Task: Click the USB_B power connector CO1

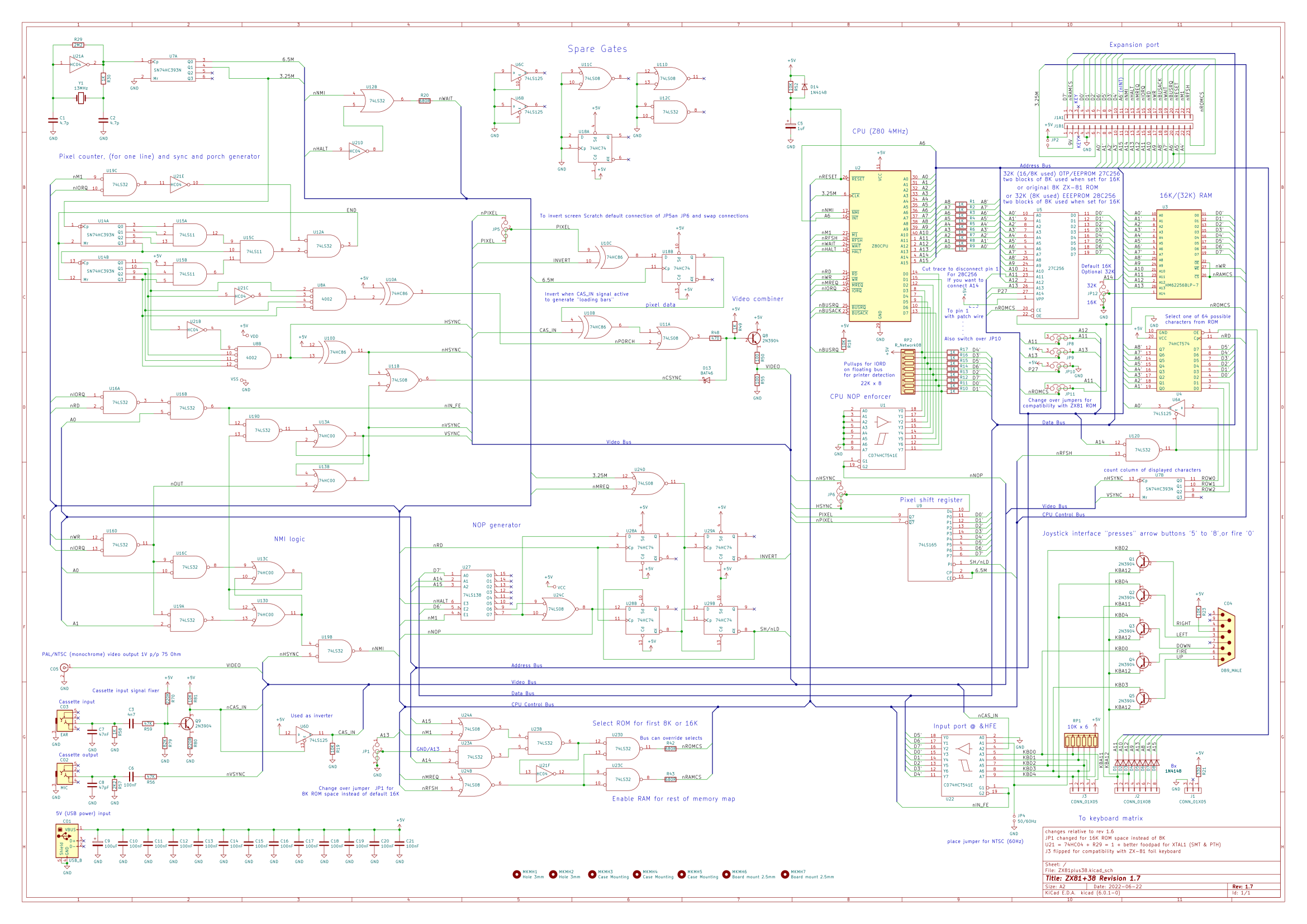Action: click(67, 841)
